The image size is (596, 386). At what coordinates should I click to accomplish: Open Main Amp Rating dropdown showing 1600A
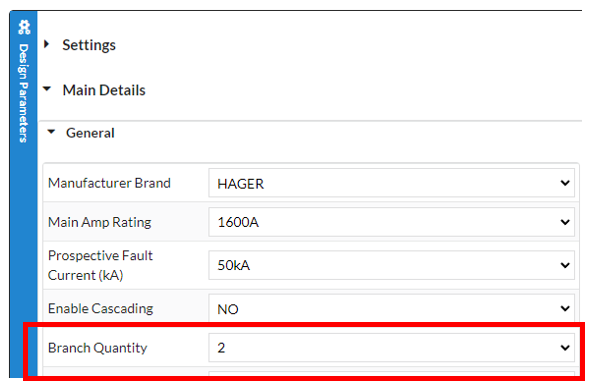point(392,222)
